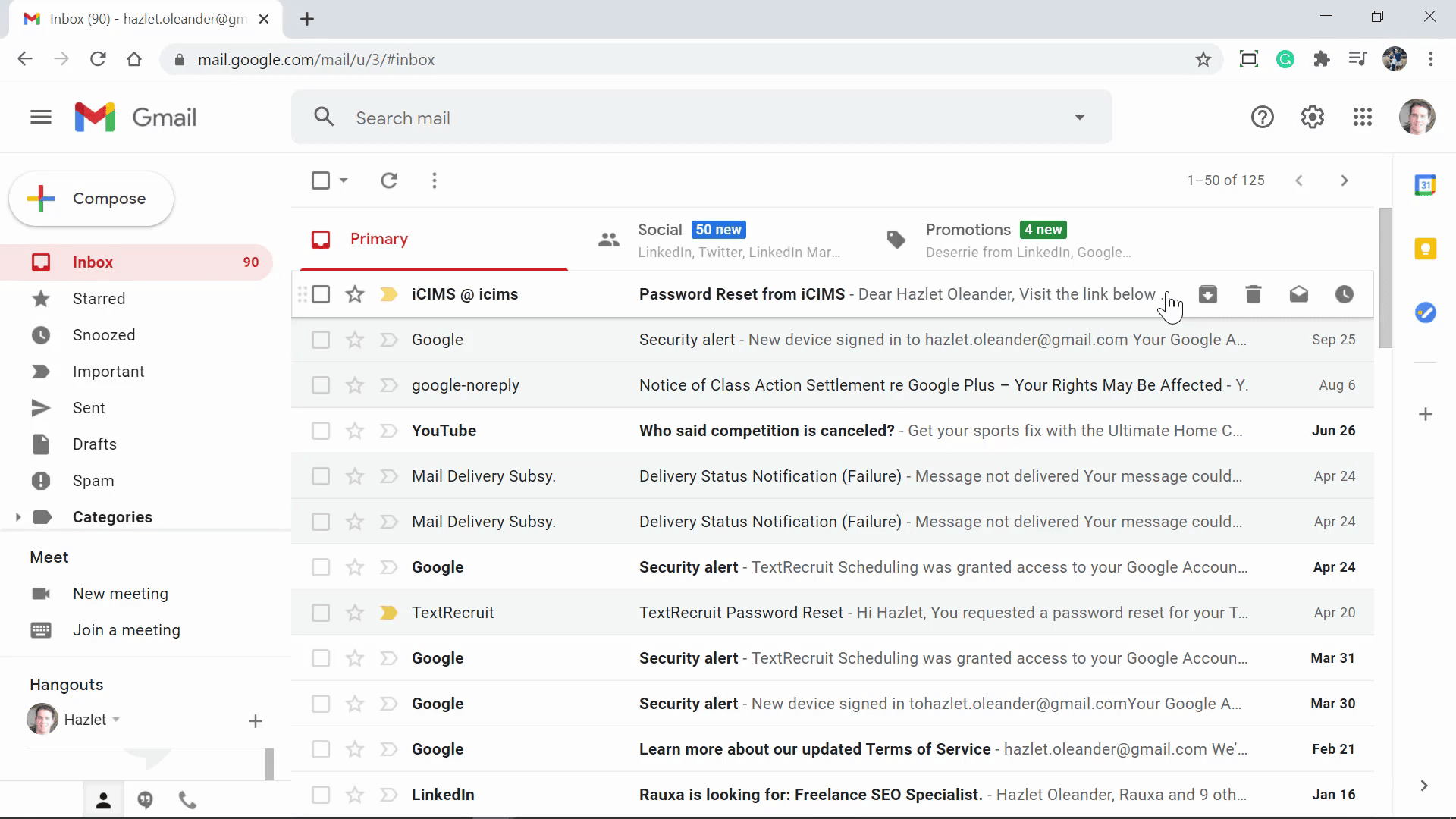Screen dimensions: 1456x819
Task: Archive the iCIMS Password Reset email
Action: click(1208, 294)
